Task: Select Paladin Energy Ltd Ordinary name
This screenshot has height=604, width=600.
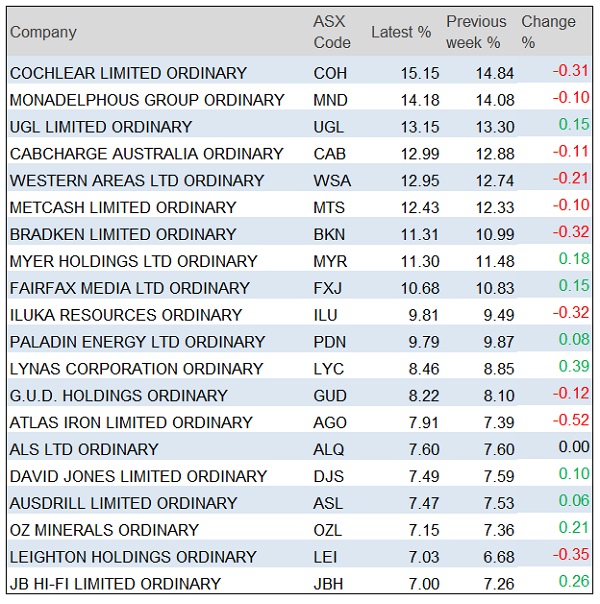Action: pos(137,343)
